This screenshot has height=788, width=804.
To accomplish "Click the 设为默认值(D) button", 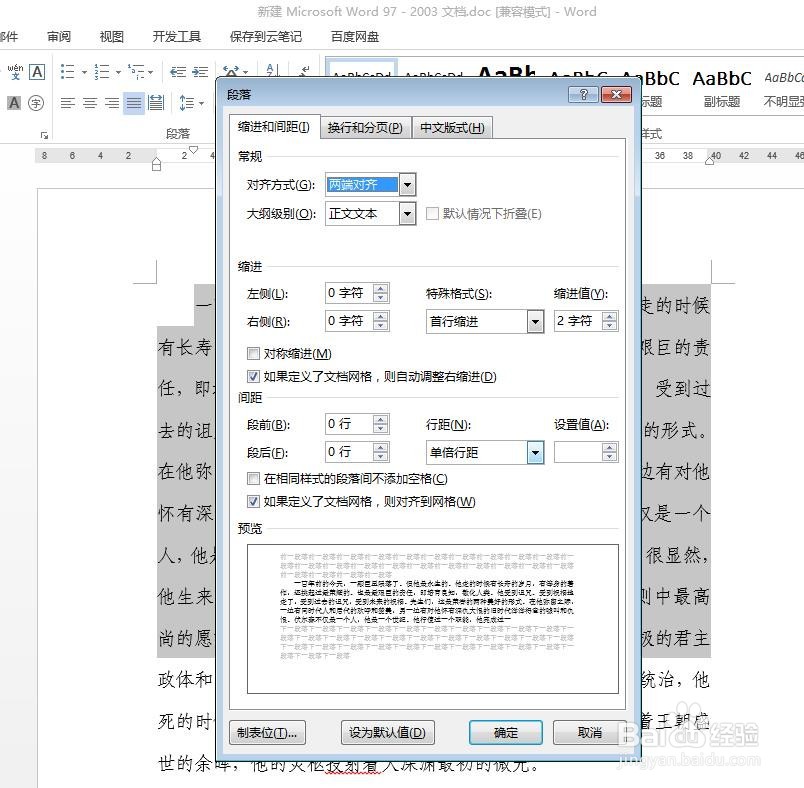I will (388, 732).
